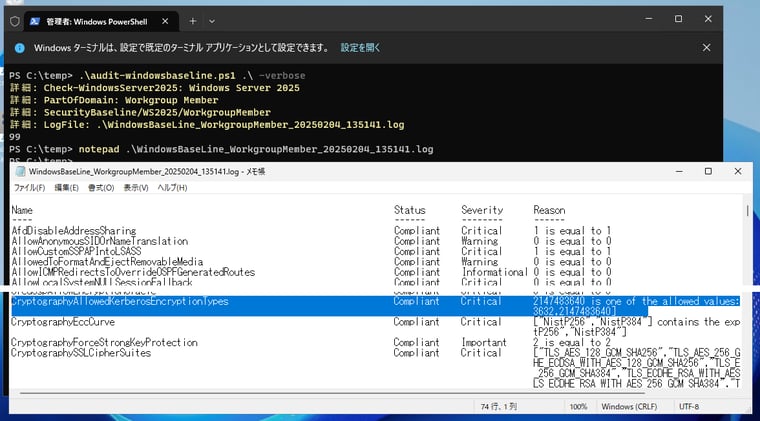Click the Informational severity value

(x=494, y=272)
